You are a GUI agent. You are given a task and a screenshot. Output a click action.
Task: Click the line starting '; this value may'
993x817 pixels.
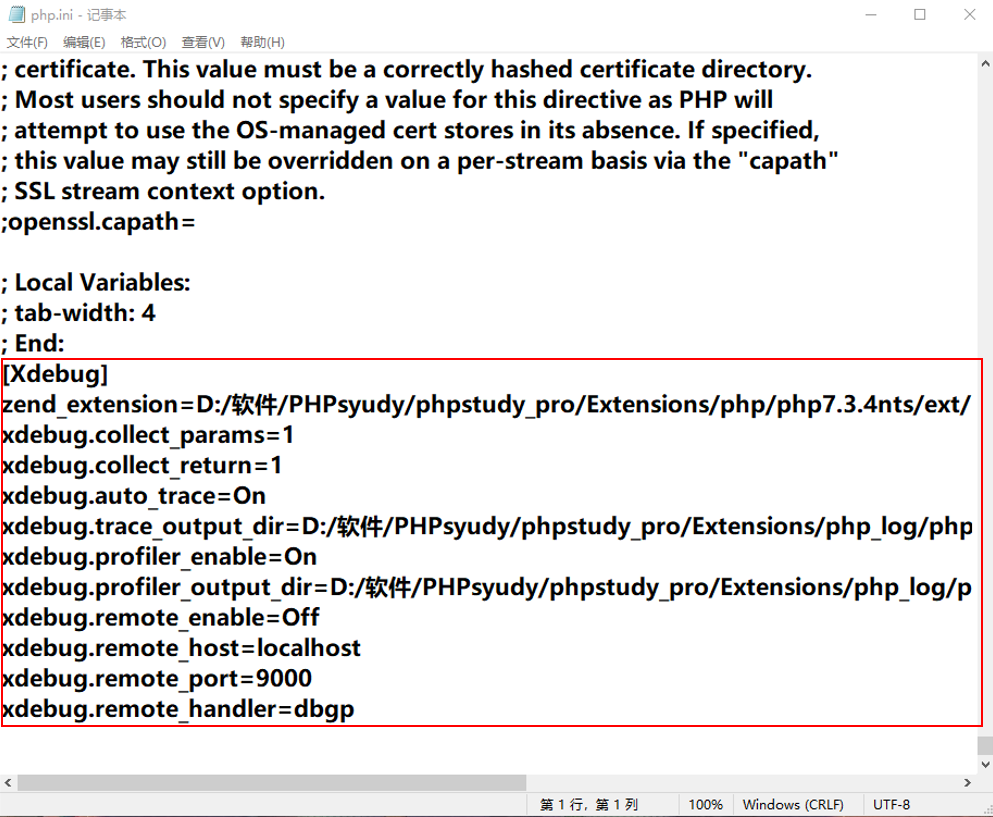click(x=420, y=161)
